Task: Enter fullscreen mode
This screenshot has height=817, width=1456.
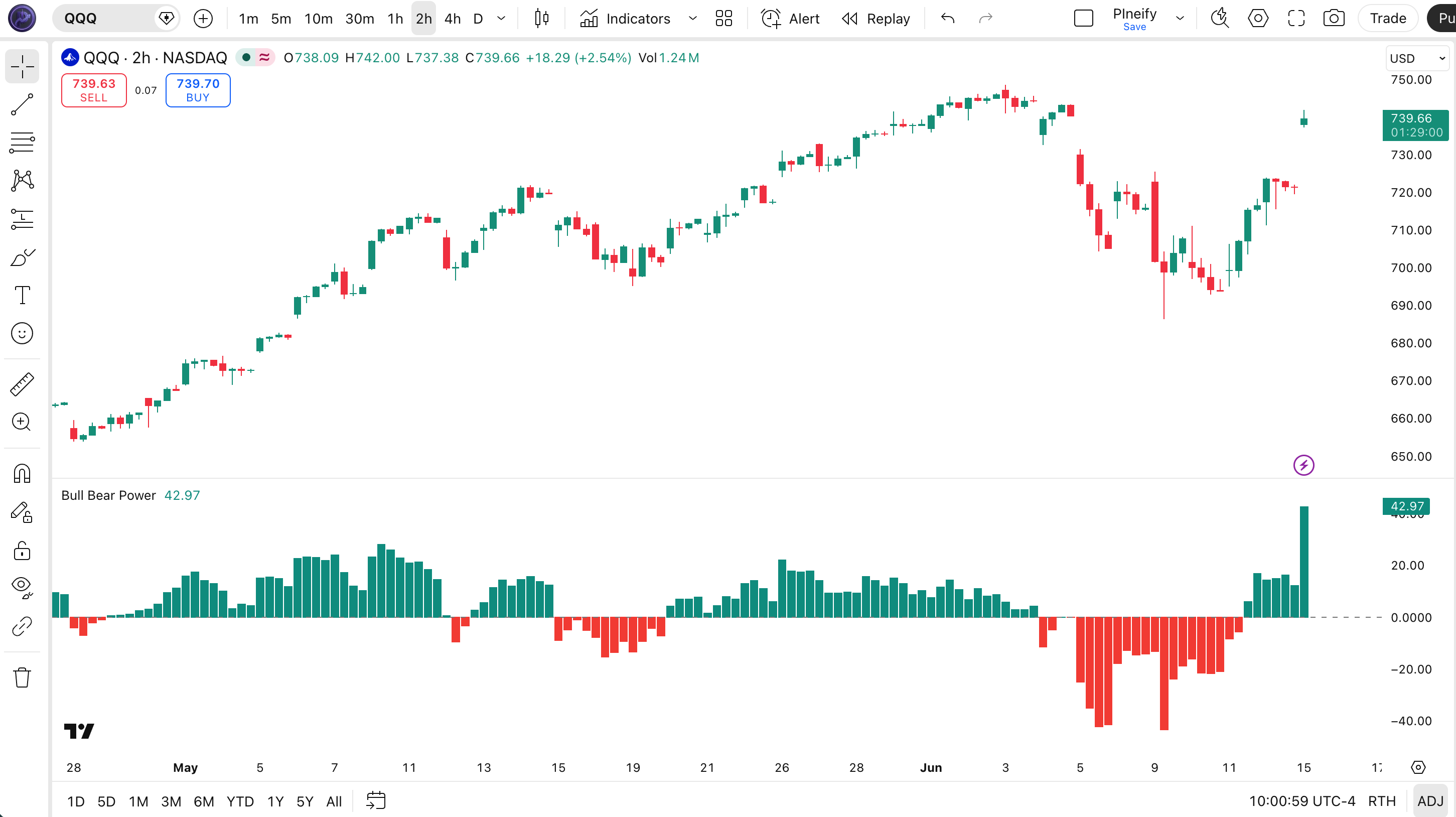Action: [x=1296, y=19]
